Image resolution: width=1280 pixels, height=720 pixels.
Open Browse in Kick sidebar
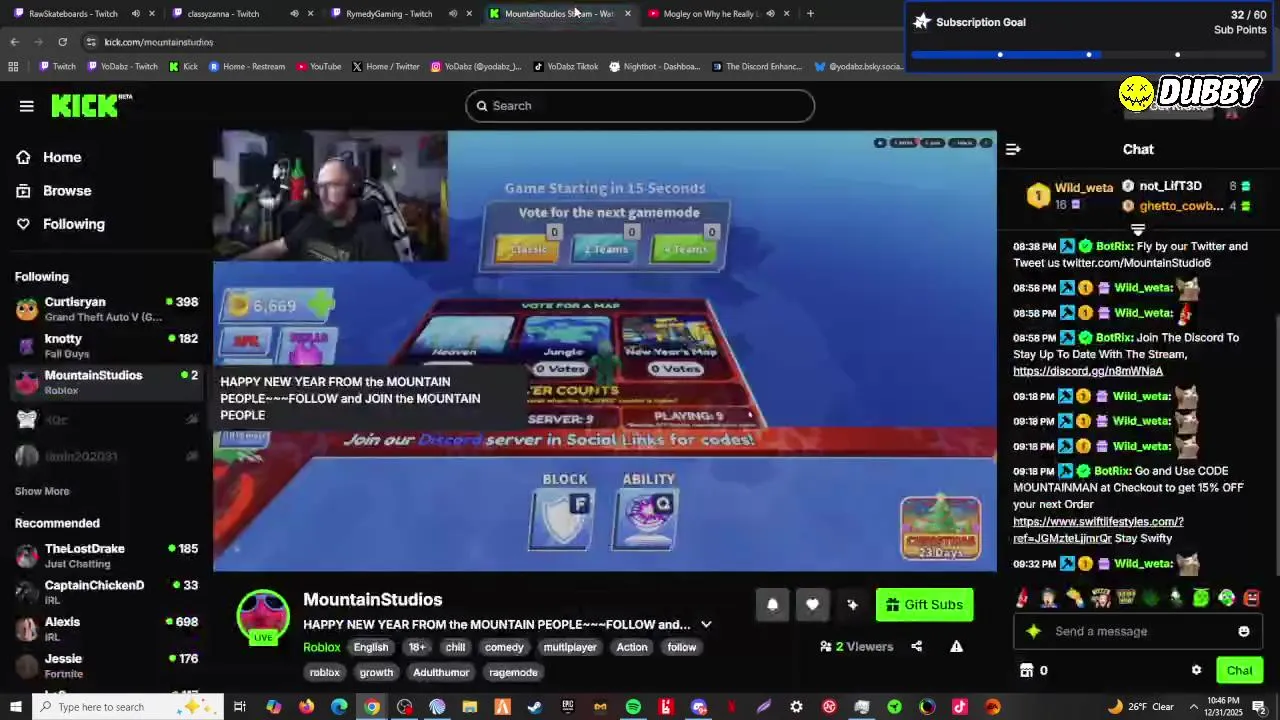coord(66,191)
